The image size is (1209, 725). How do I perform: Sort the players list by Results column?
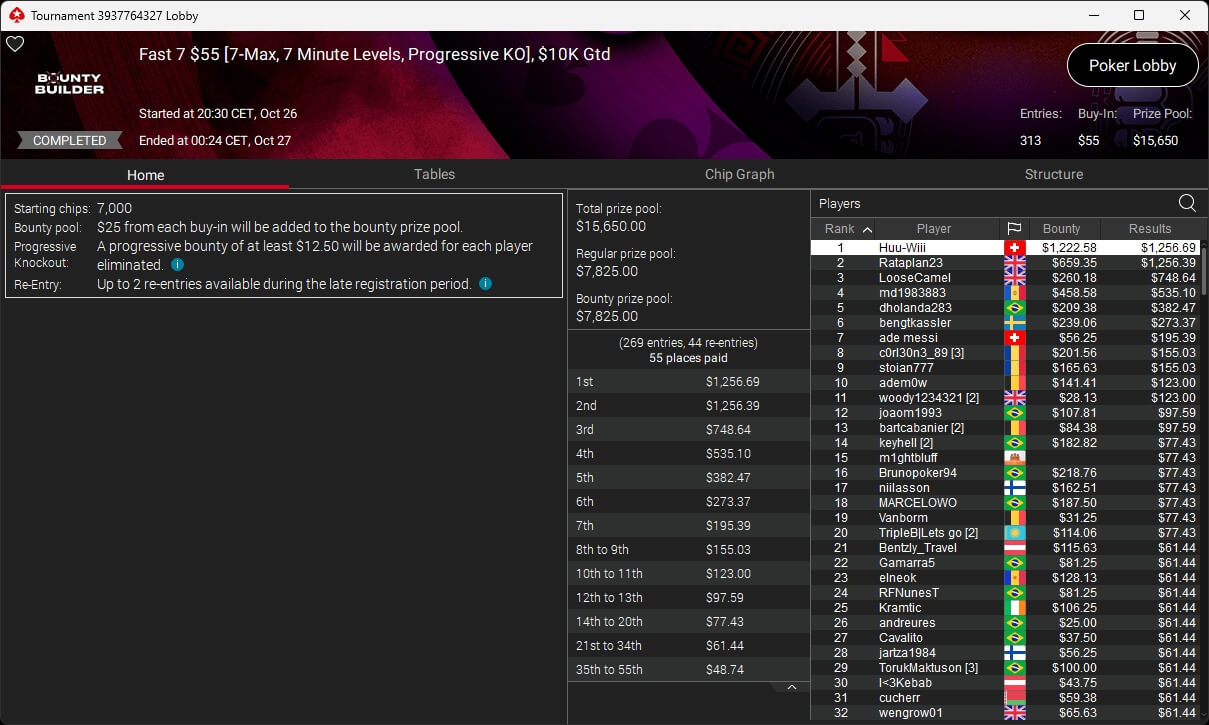coord(1150,228)
